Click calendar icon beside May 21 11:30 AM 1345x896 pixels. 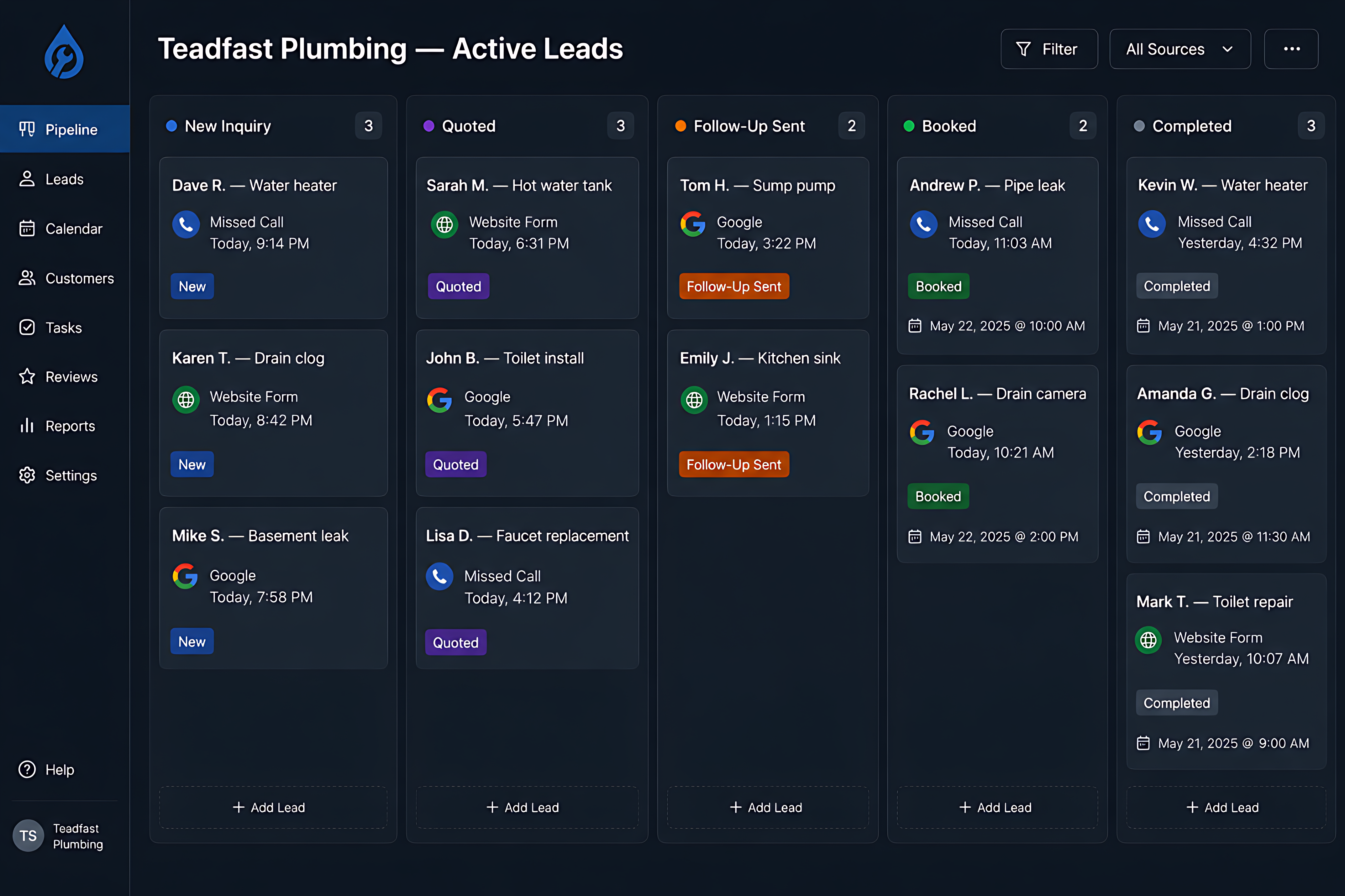click(1143, 536)
